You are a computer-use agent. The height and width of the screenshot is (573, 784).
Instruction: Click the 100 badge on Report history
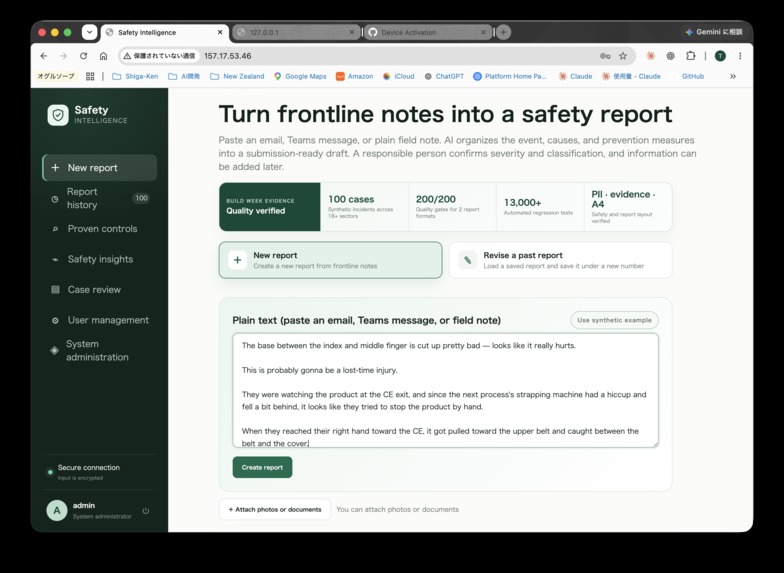pyautogui.click(x=142, y=198)
